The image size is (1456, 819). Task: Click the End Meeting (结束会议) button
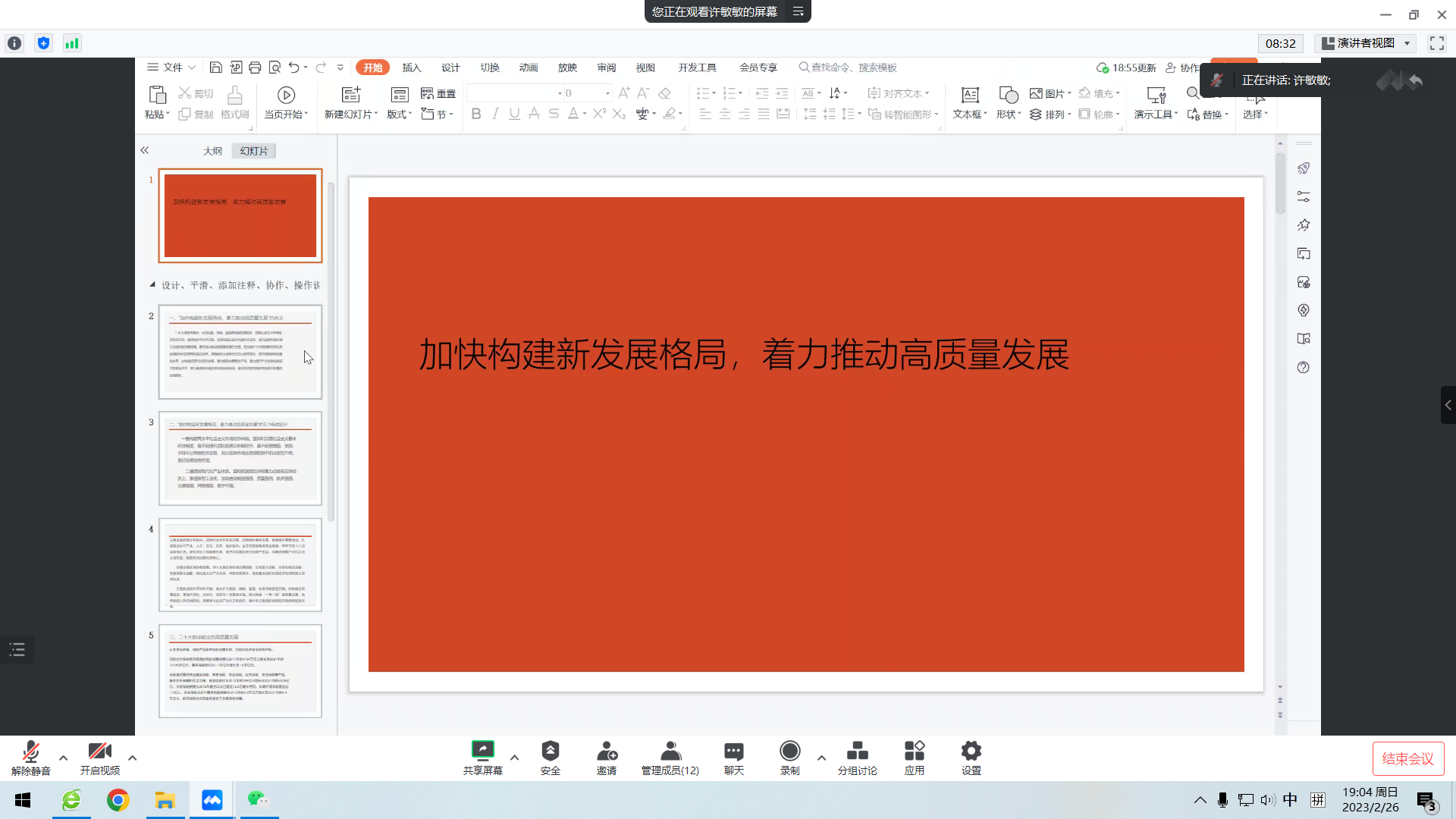(x=1408, y=758)
